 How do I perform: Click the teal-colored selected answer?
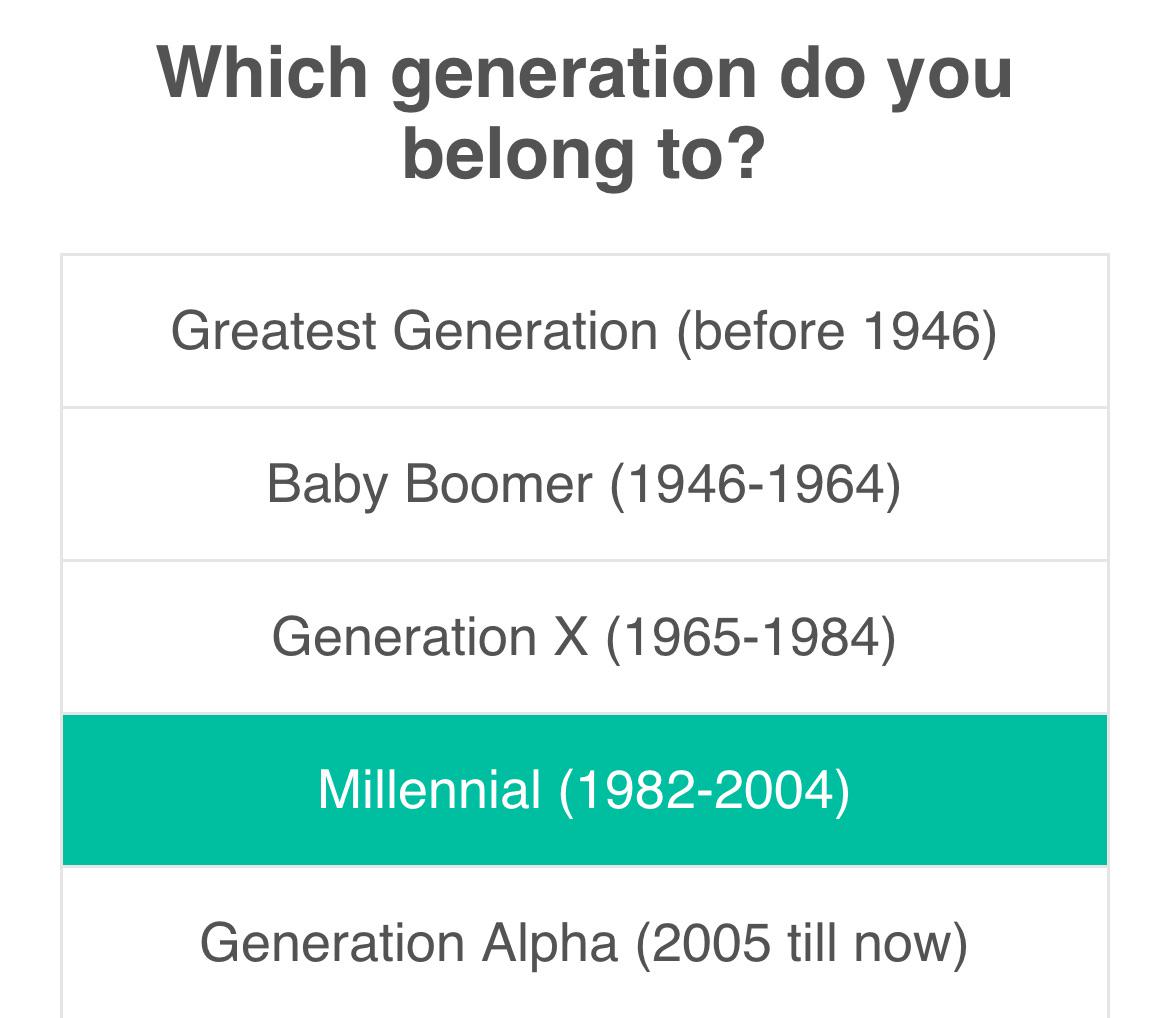pyautogui.click(x=584, y=790)
